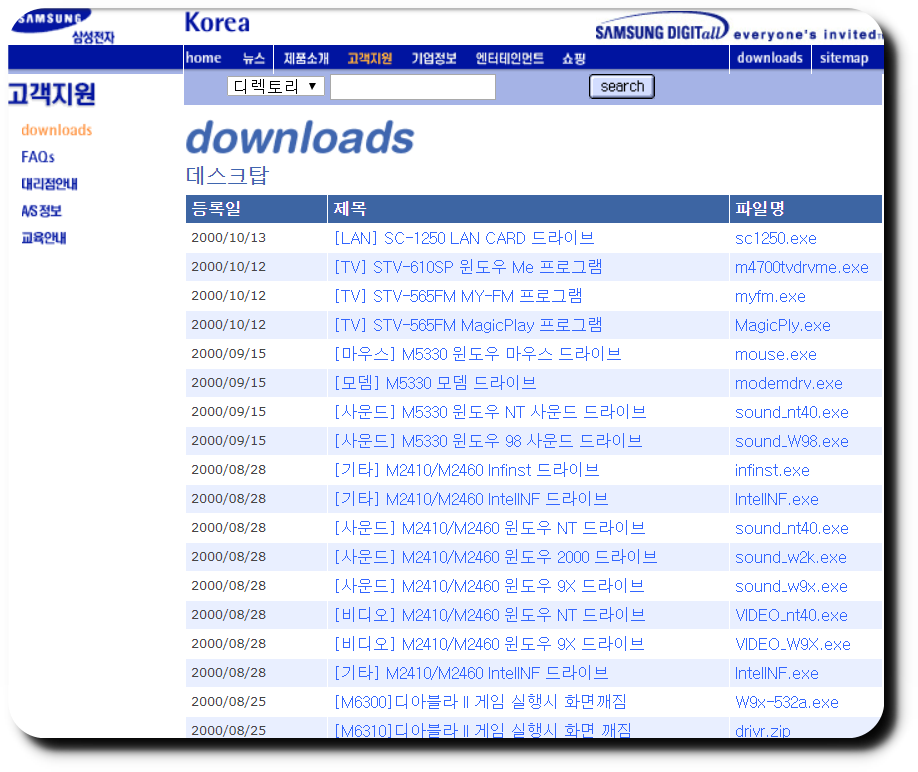Viewport: 918px width, 772px height.
Task: Select the date 2000/10/13
Action: pos(228,238)
